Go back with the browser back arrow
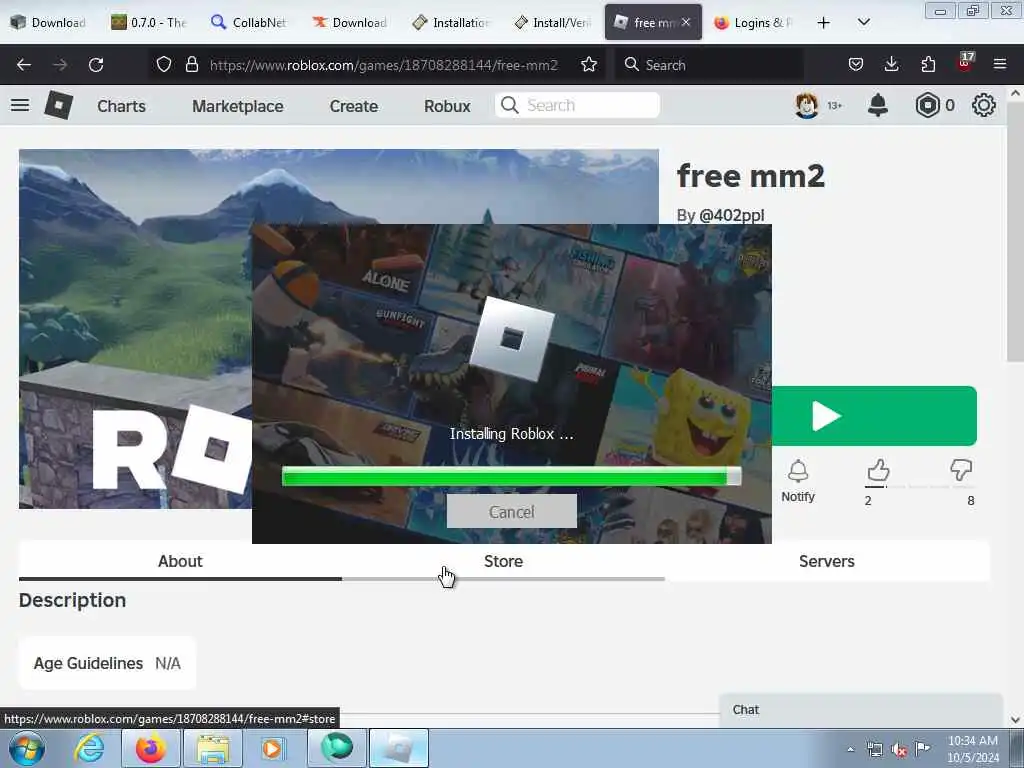This screenshot has height=768, width=1024. tap(24, 65)
